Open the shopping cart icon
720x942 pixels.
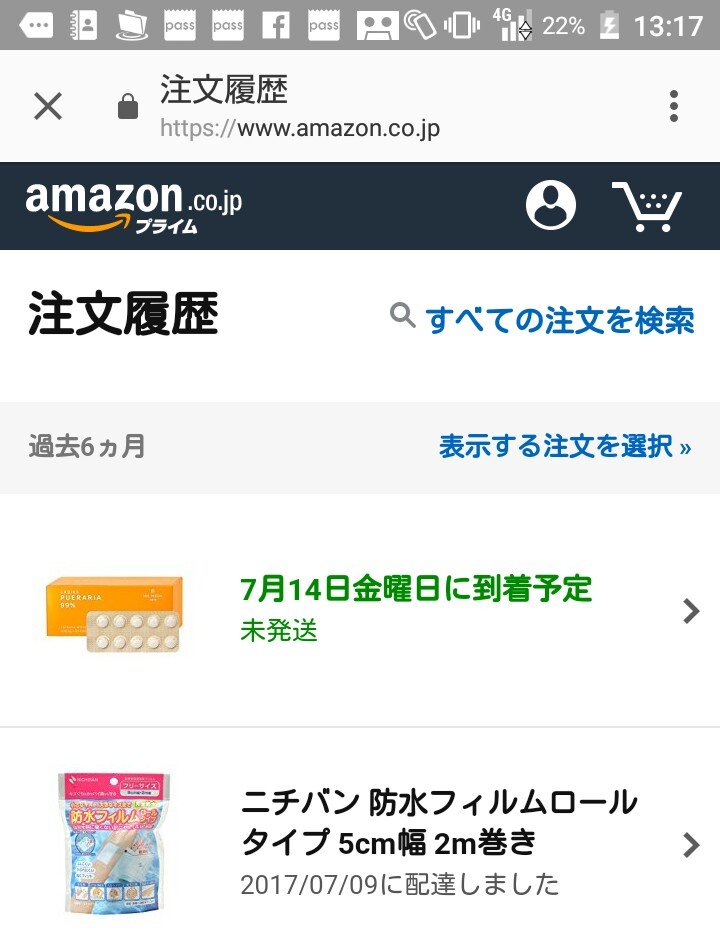point(647,206)
